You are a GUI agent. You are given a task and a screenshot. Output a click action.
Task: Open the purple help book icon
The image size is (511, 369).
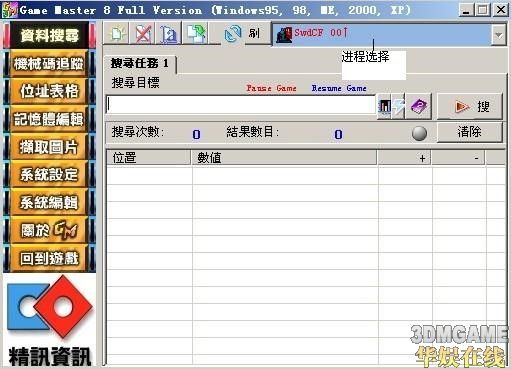click(x=419, y=107)
